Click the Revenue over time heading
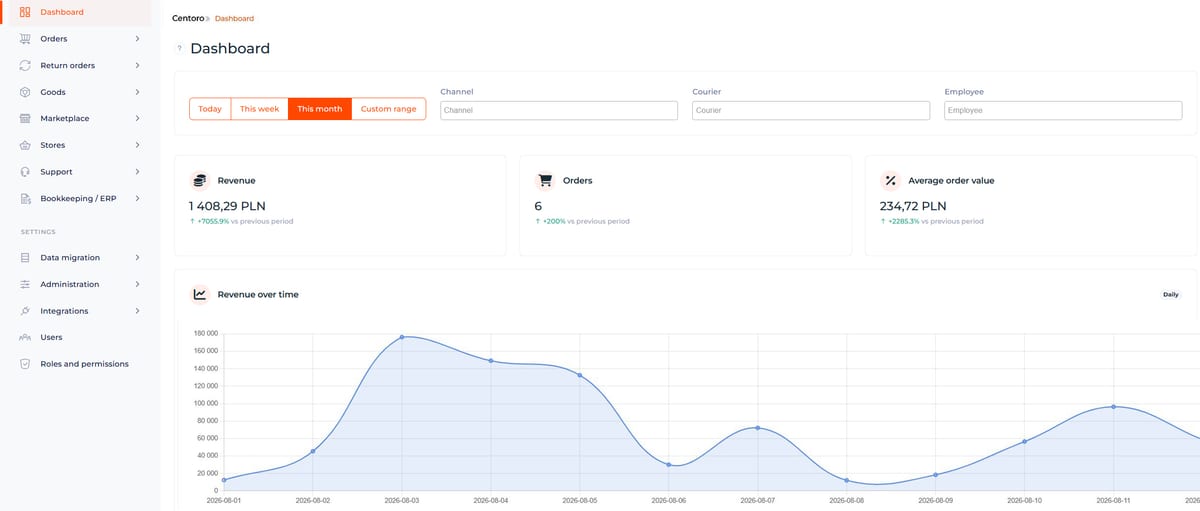1200x511 pixels. tap(258, 295)
